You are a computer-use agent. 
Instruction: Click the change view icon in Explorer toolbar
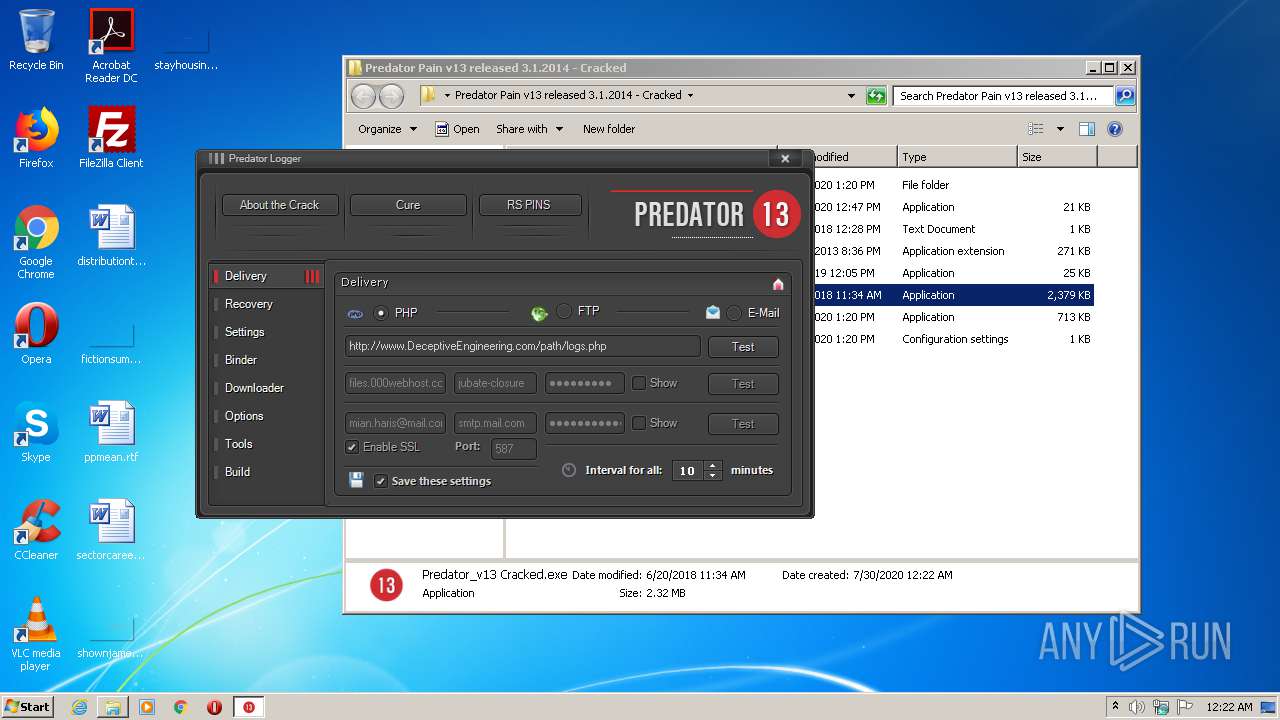pos(1036,129)
